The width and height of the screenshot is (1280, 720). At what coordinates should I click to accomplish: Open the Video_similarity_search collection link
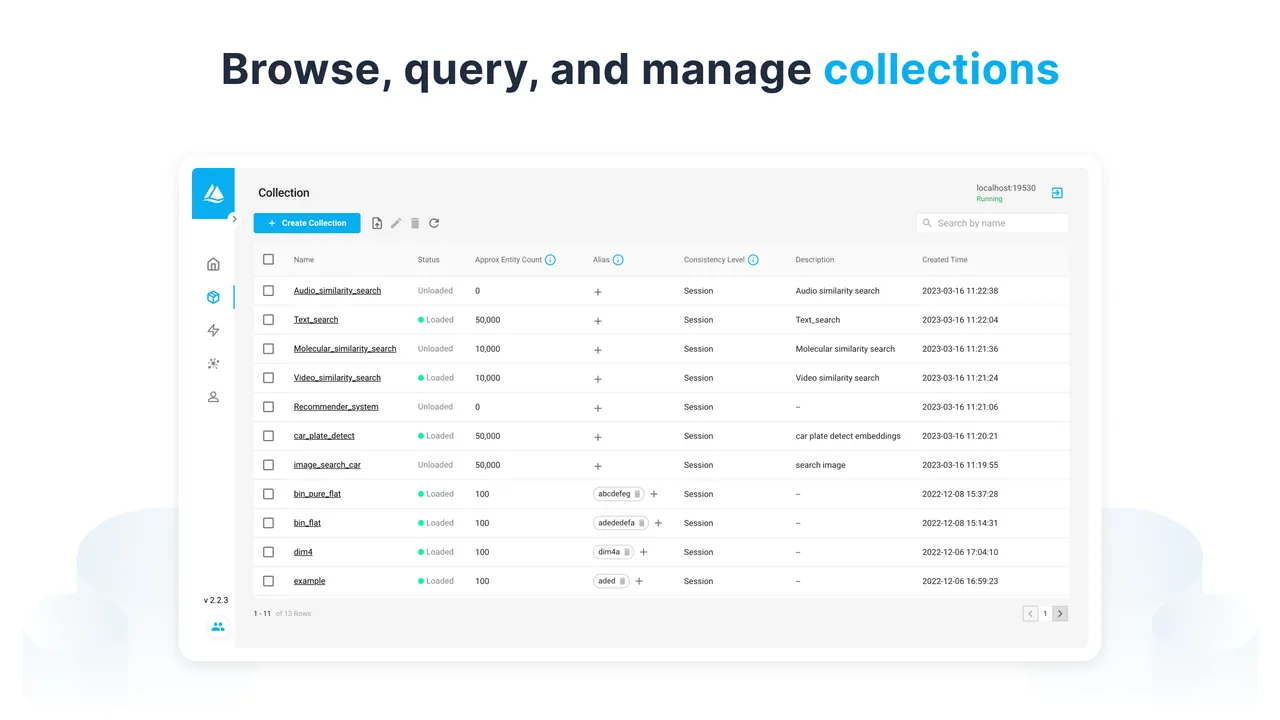click(337, 378)
